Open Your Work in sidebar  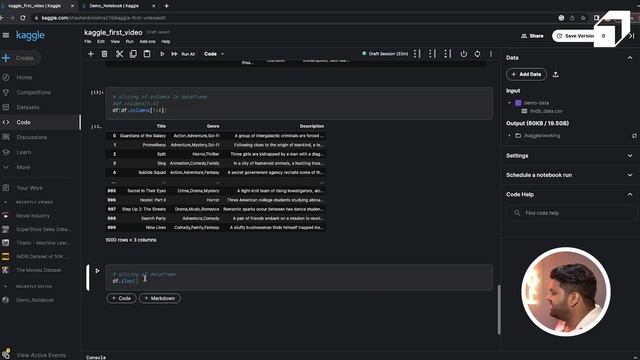(x=29, y=188)
